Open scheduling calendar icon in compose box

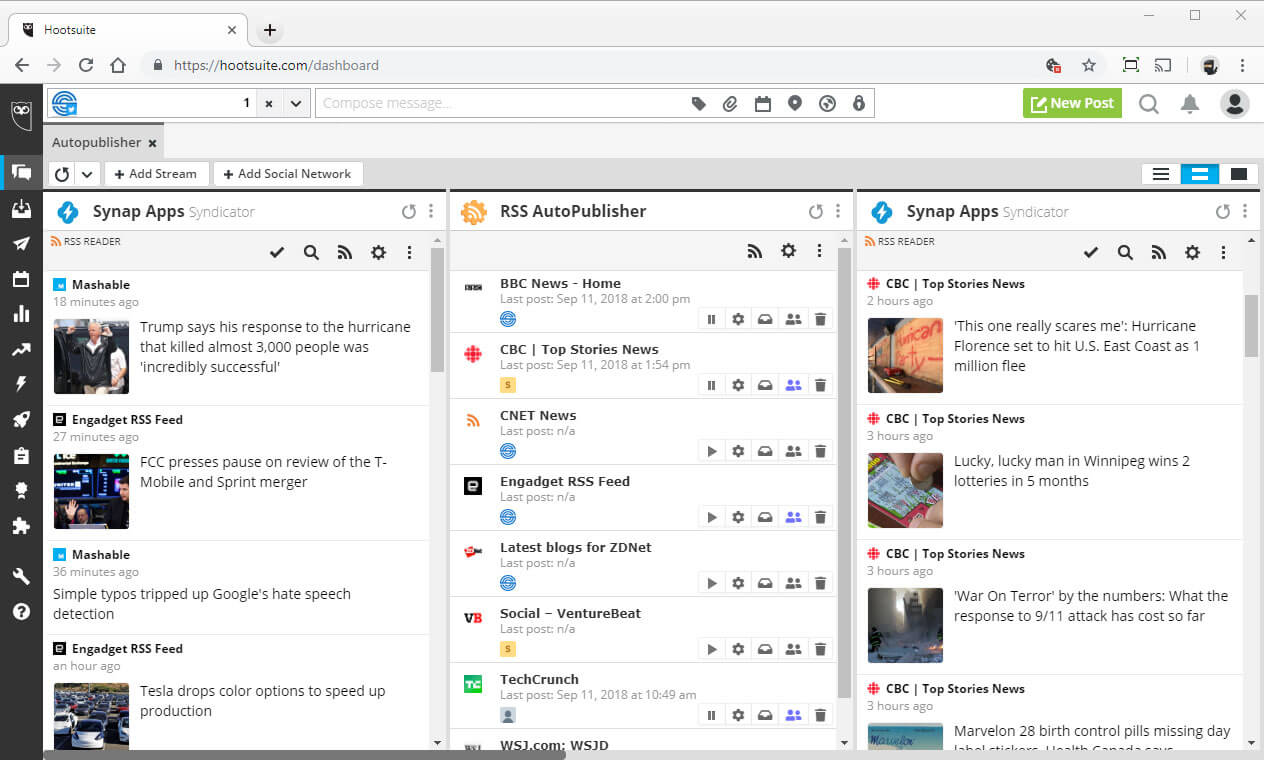pos(763,103)
